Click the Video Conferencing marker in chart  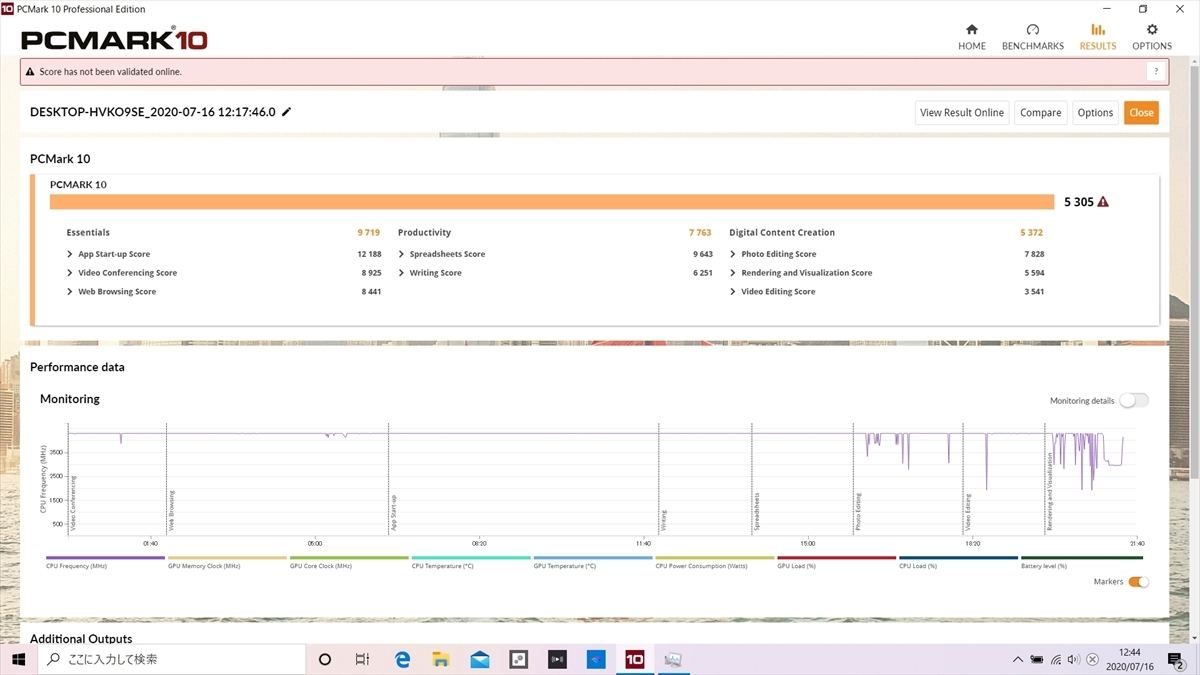(x=74, y=503)
